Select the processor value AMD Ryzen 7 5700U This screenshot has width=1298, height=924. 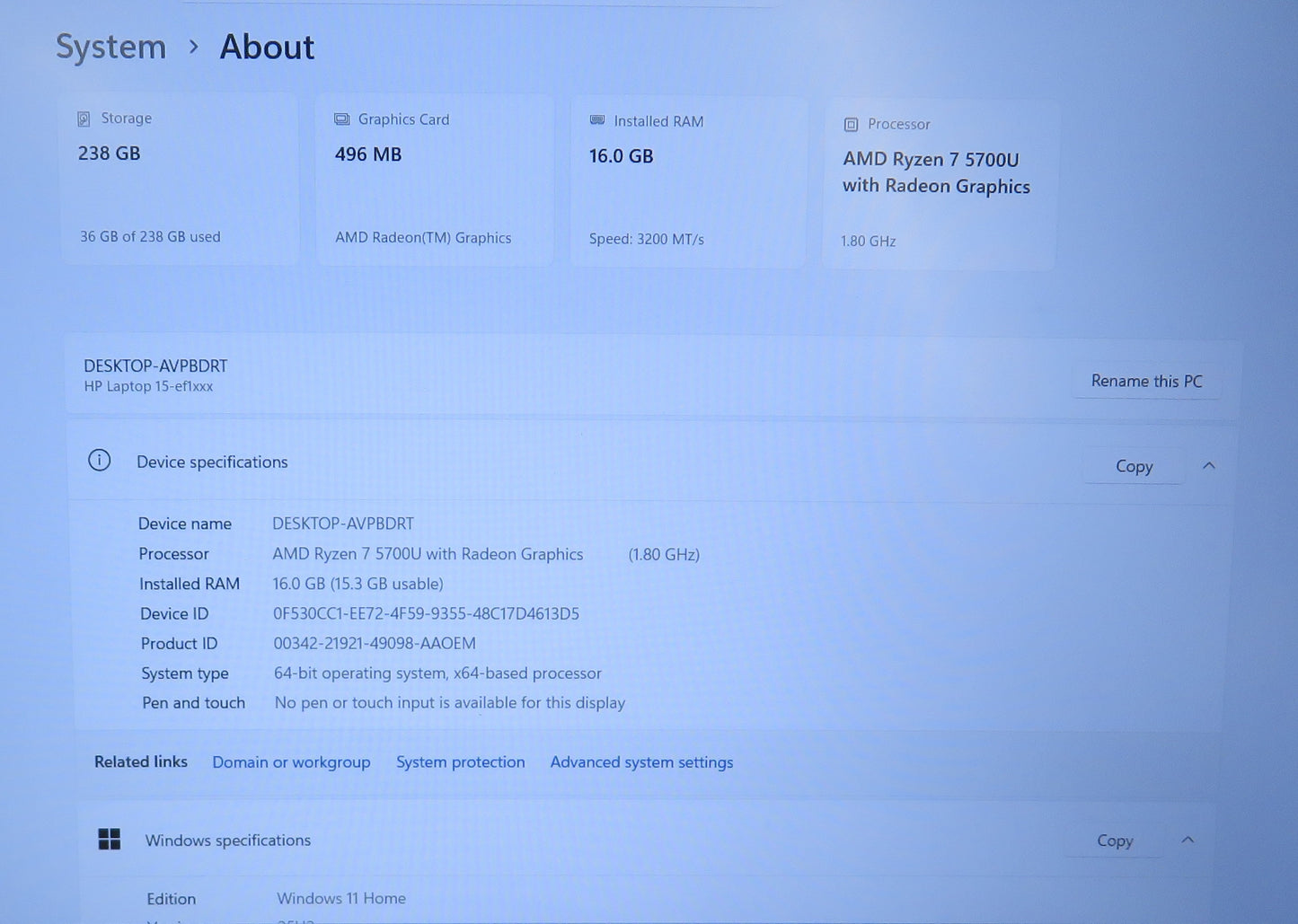click(428, 554)
